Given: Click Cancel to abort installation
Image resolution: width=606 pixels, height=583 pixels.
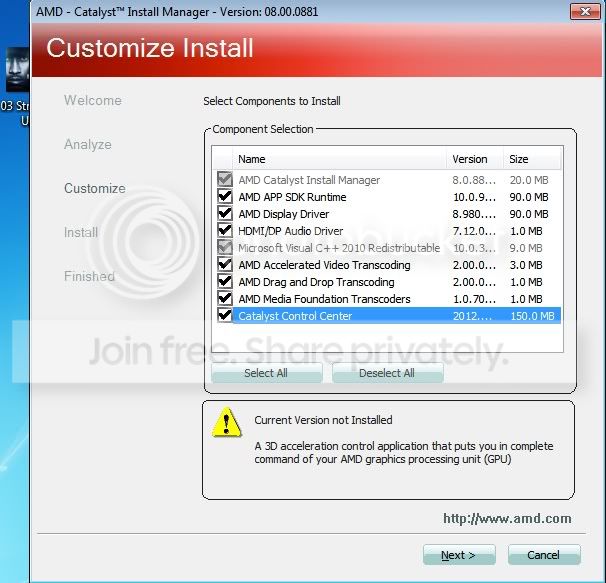Looking at the screenshot, I should pos(544,555).
